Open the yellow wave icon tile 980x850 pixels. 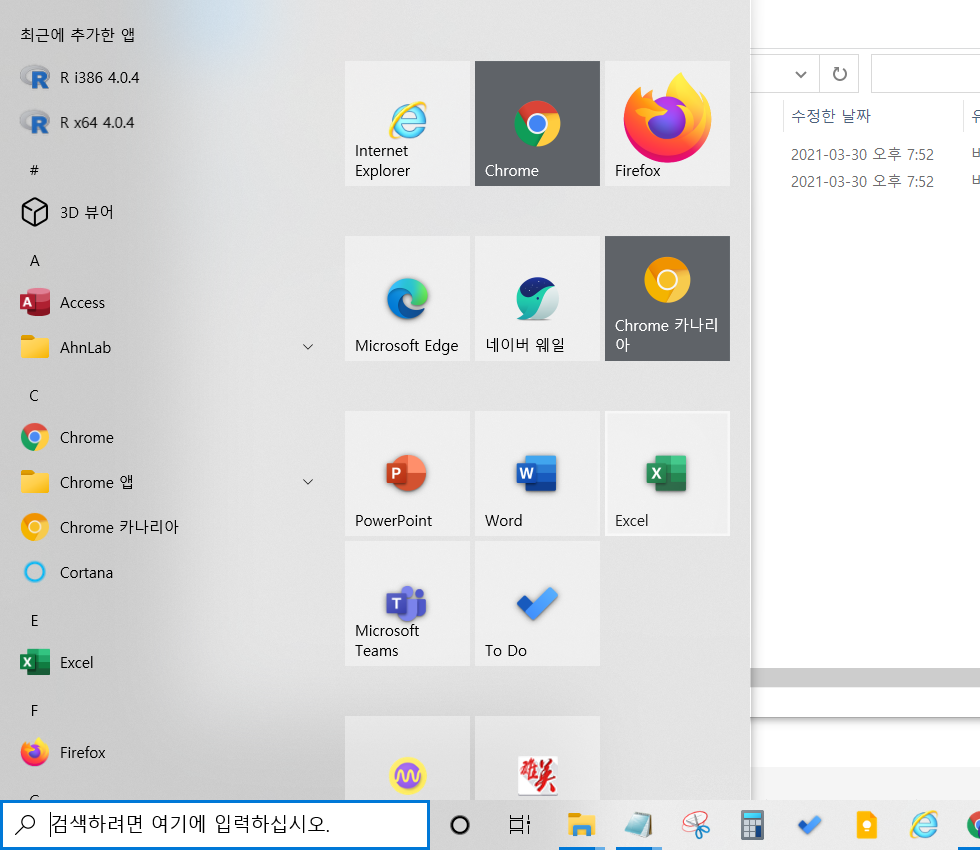click(407, 758)
